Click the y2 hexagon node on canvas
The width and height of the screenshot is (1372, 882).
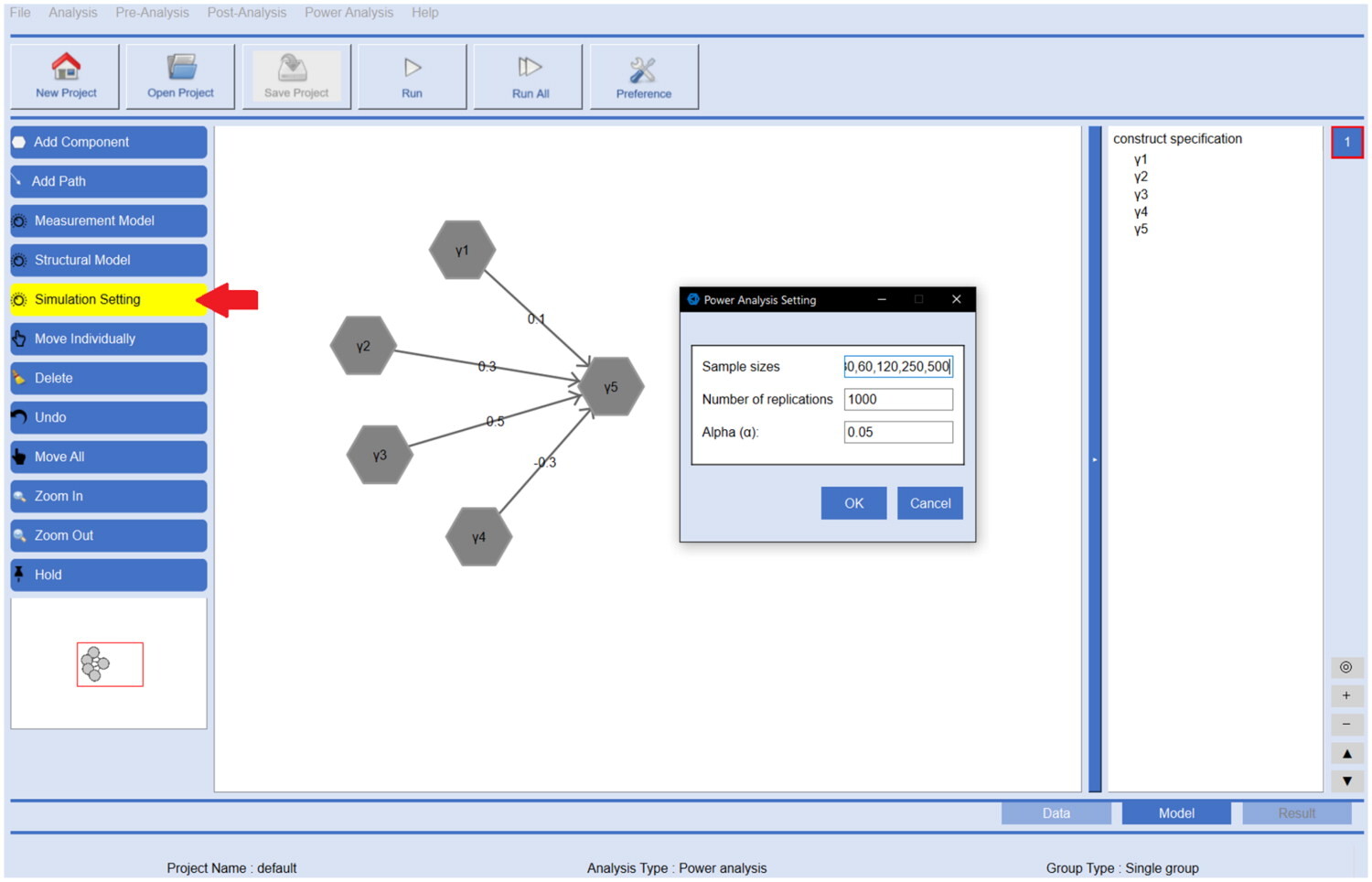pyautogui.click(x=363, y=346)
